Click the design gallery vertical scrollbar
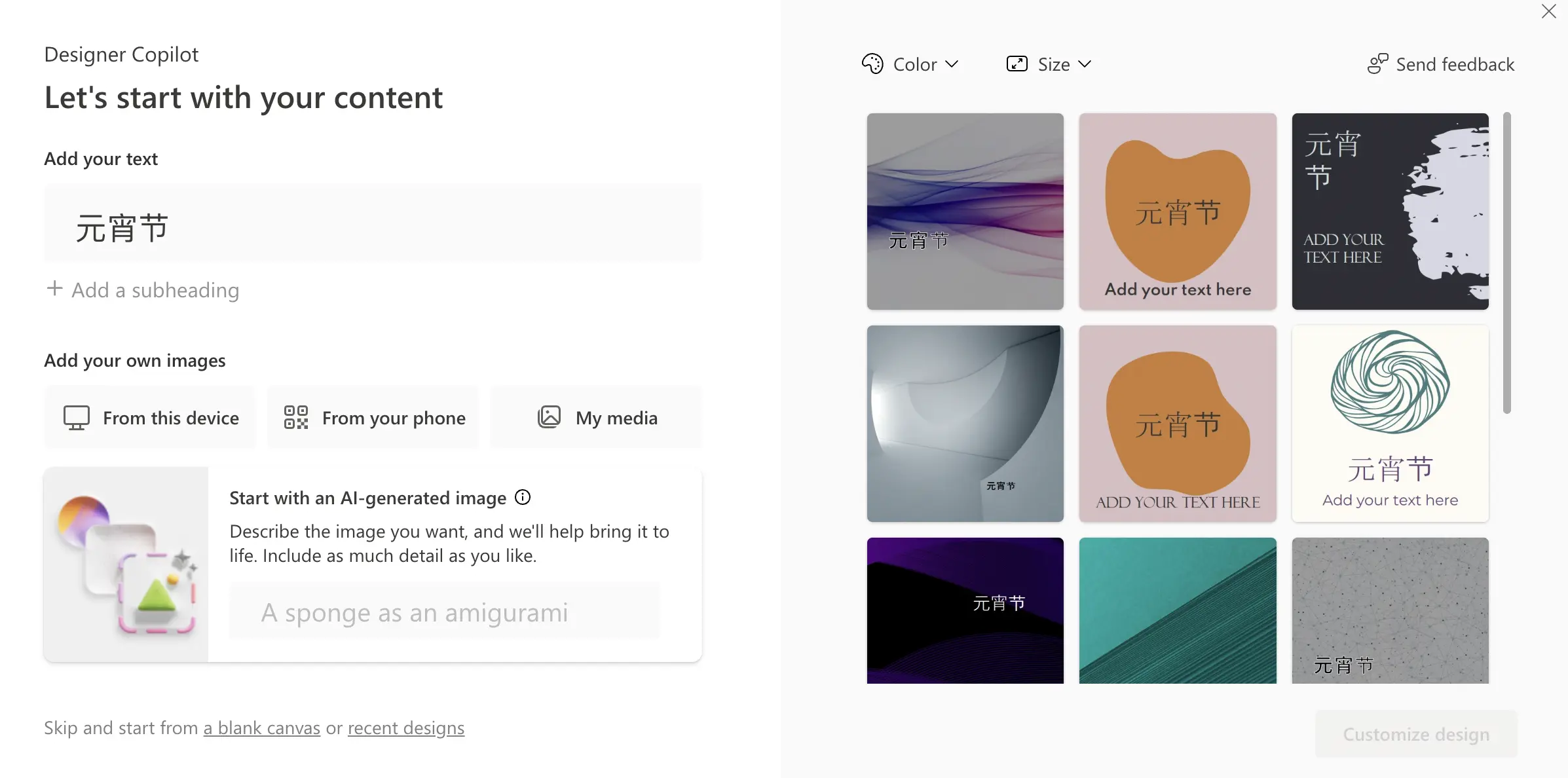Viewport: 1568px width, 778px height. pyautogui.click(x=1507, y=263)
